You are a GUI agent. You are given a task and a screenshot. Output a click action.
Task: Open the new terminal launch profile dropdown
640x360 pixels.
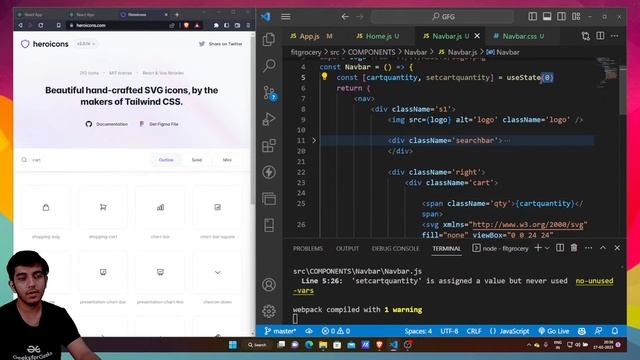click(547, 248)
